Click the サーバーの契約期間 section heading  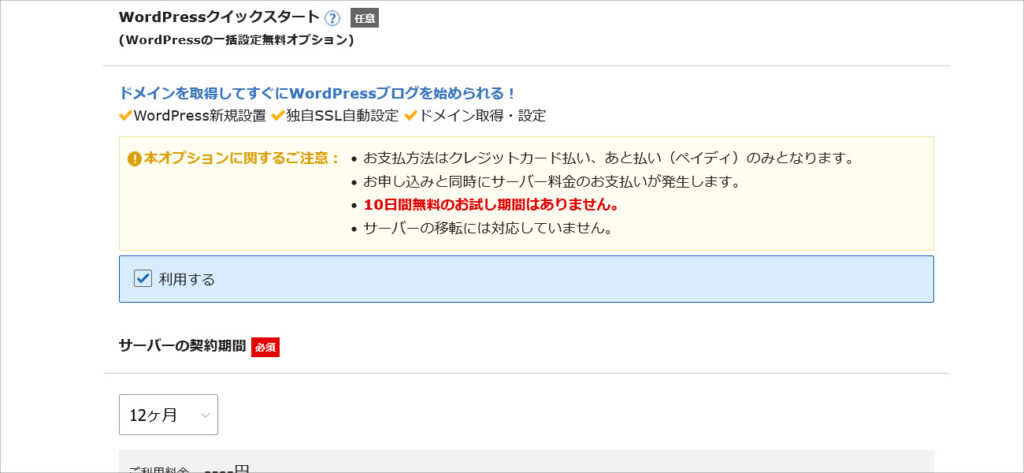(x=183, y=346)
